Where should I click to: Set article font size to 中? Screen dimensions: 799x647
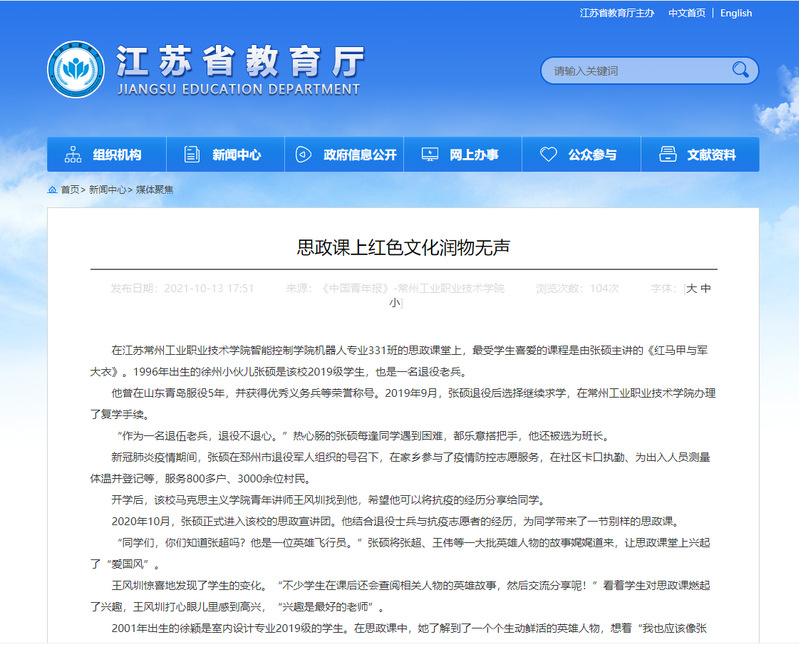coord(706,288)
